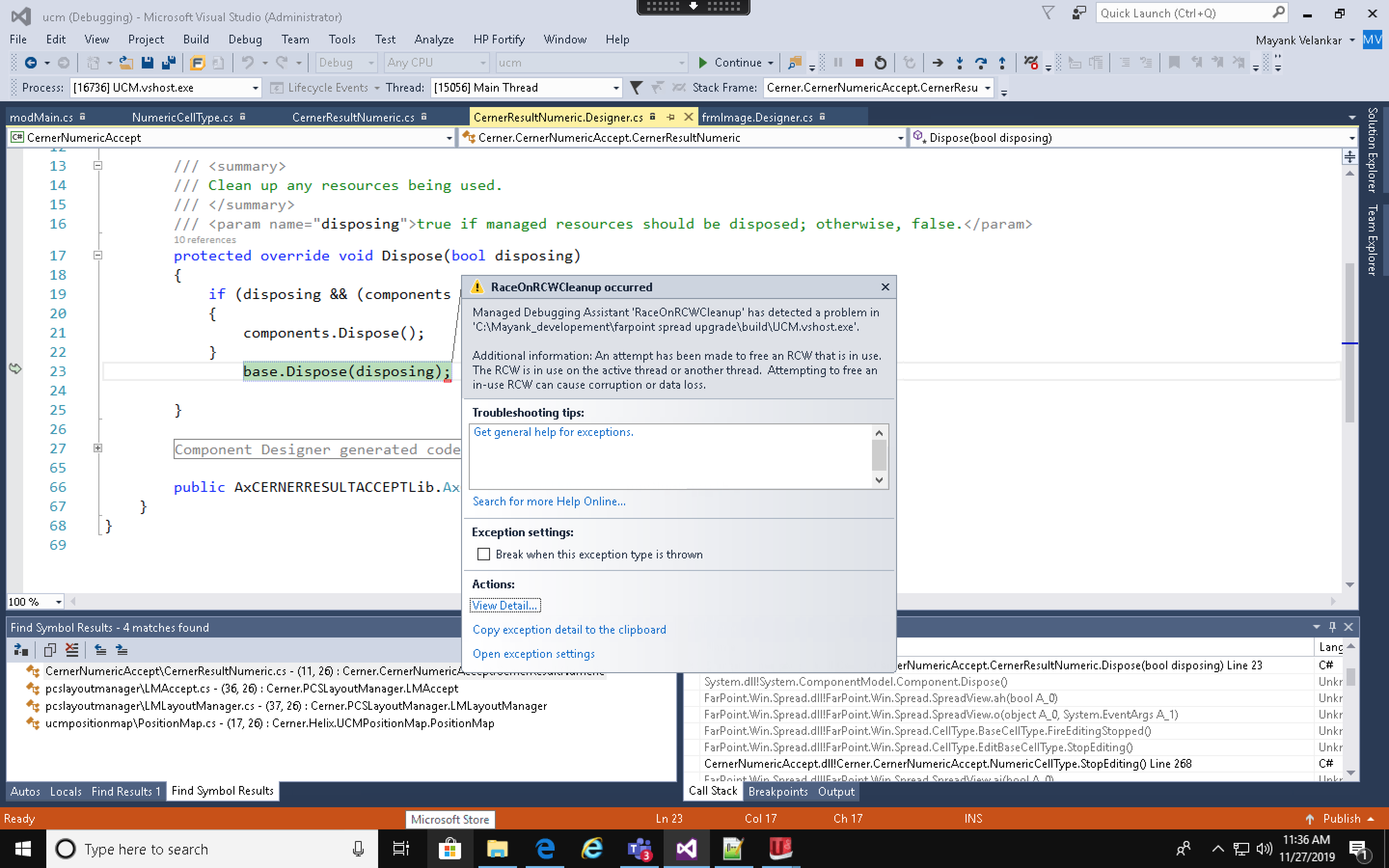Open the Solution Explorer side tab
The image size is (1389, 868).
[x=1372, y=150]
